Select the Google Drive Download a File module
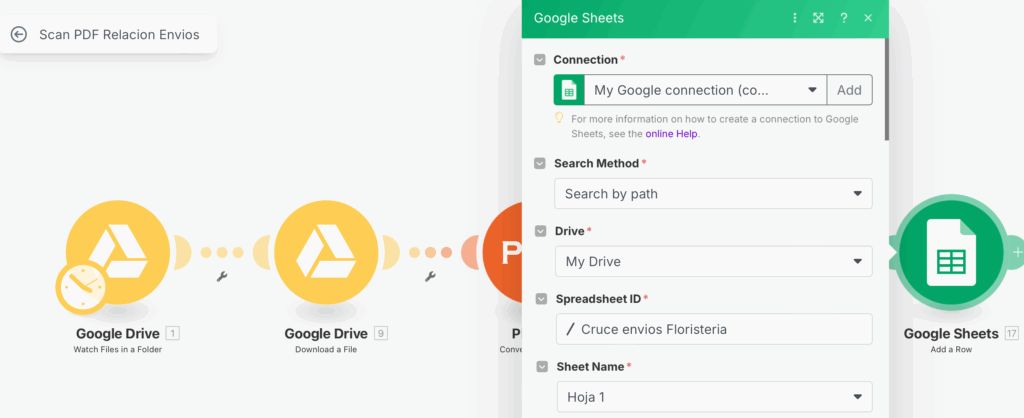 tap(326, 252)
